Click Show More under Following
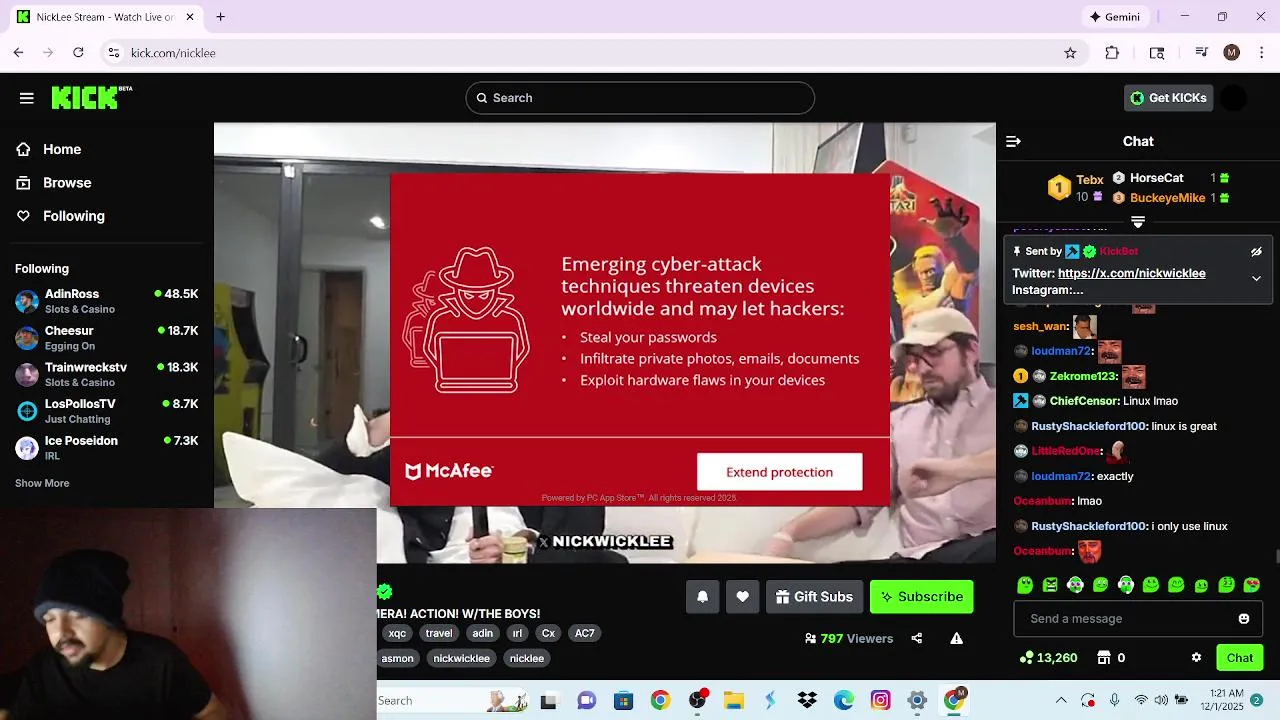Image resolution: width=1280 pixels, height=720 pixels. click(x=42, y=483)
